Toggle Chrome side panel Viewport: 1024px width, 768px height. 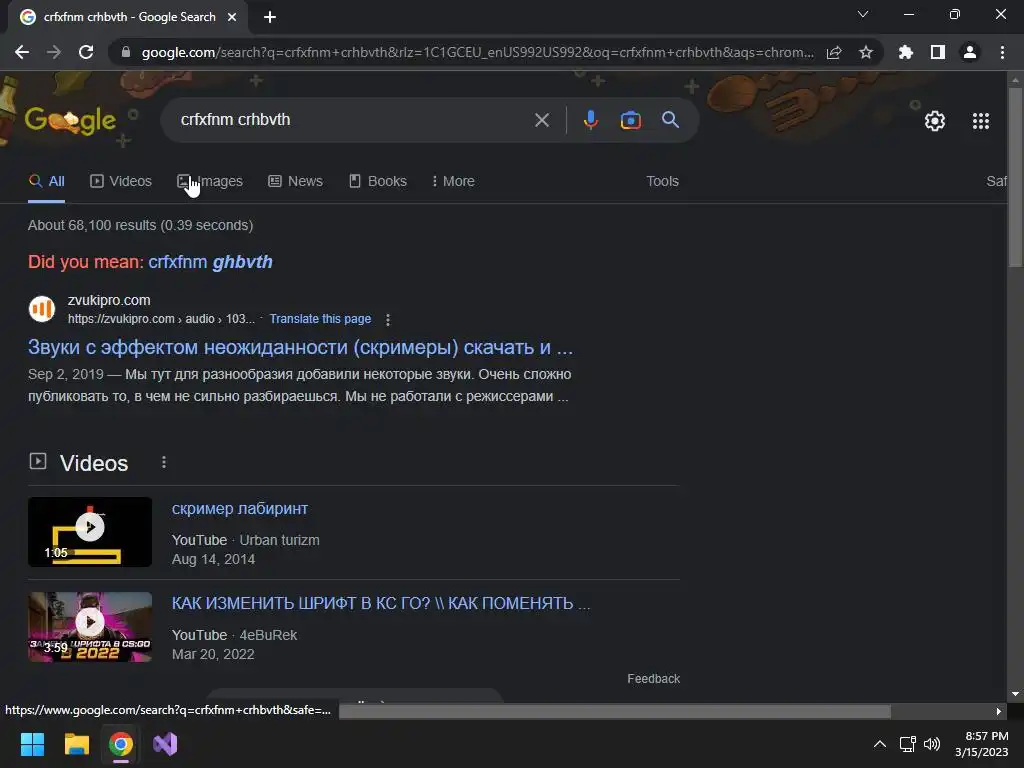coord(938,52)
